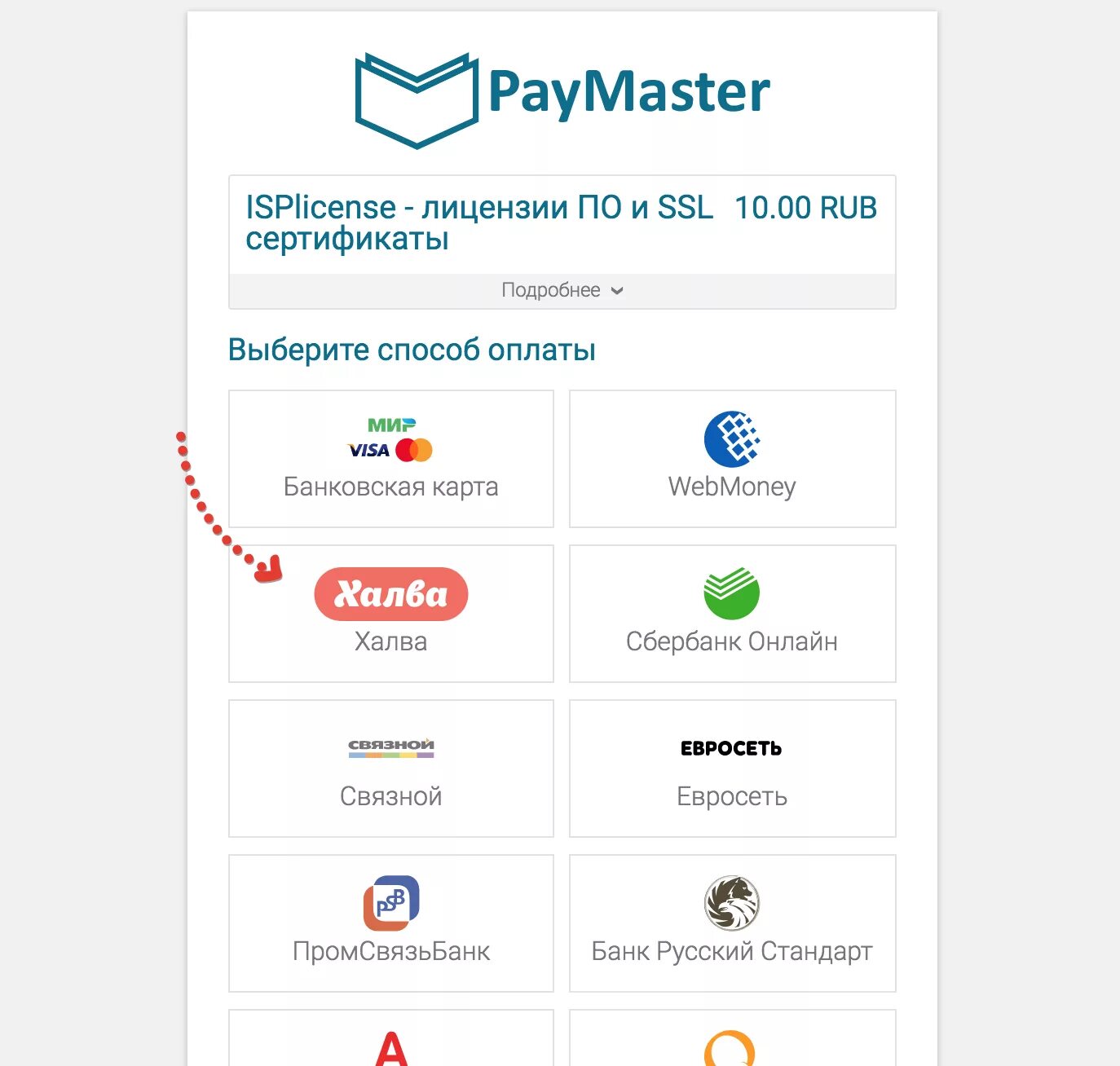Select Сбербанк Онлайн payment text
1120x1066 pixels.
[732, 641]
